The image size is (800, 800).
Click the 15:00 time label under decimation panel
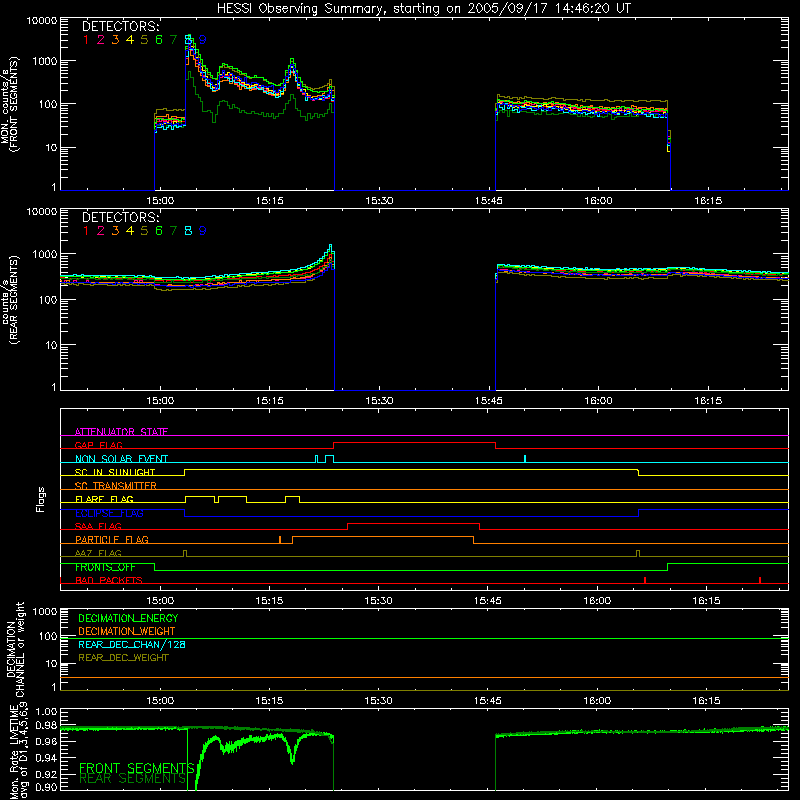(x=160, y=701)
